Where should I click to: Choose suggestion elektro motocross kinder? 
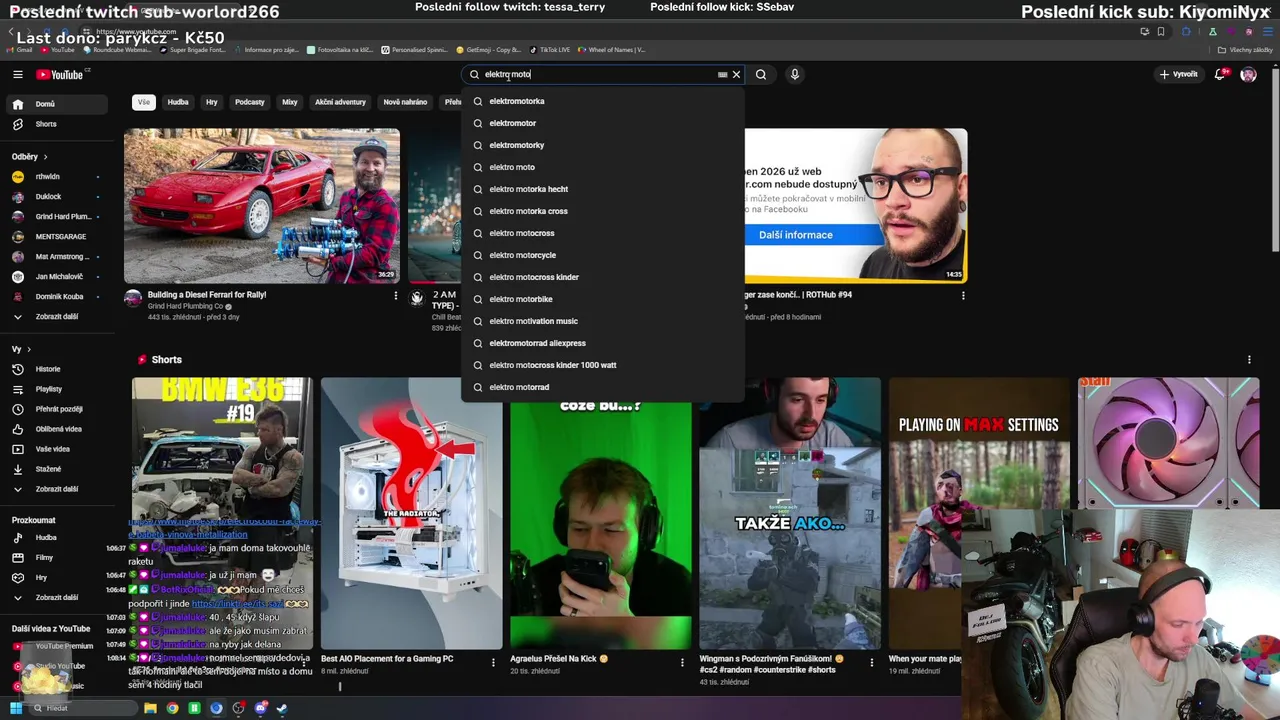(x=603, y=277)
